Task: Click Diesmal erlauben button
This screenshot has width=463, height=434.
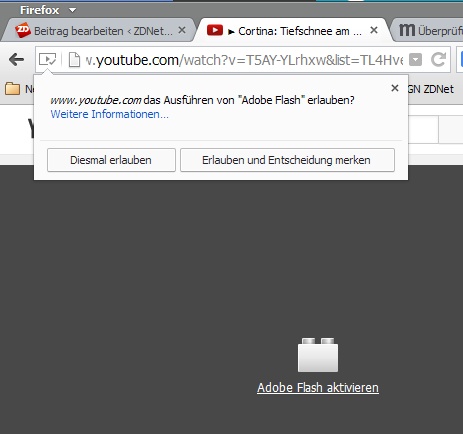Action: [111, 160]
